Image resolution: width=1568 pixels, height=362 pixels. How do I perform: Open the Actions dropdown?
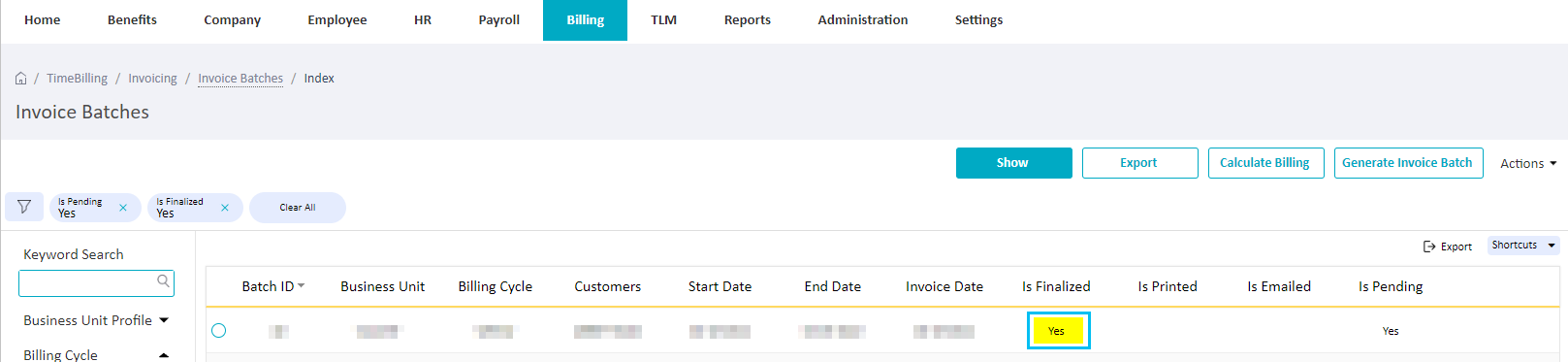pos(1528,164)
